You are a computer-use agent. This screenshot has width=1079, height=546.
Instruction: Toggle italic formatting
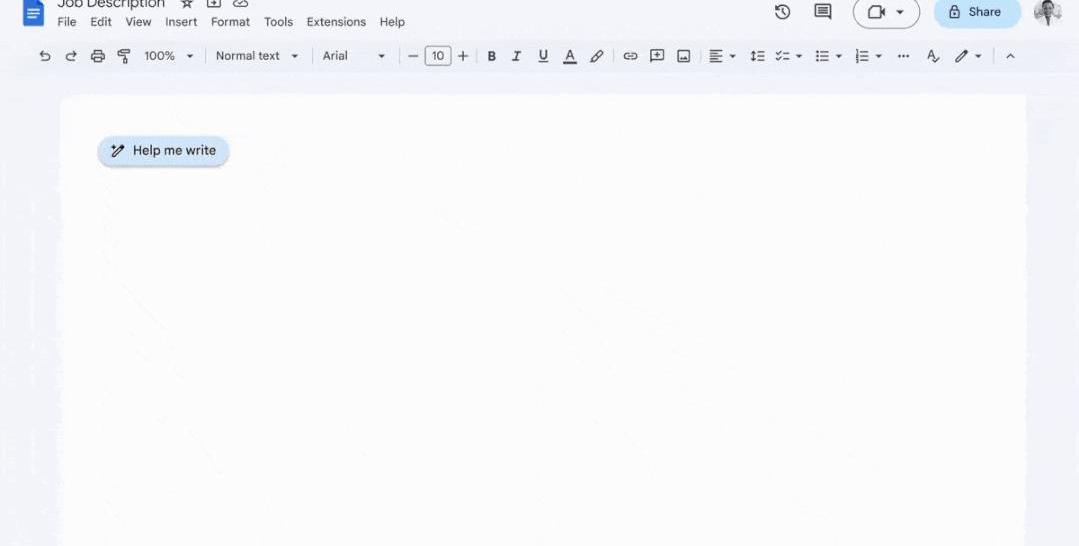pyautogui.click(x=517, y=56)
